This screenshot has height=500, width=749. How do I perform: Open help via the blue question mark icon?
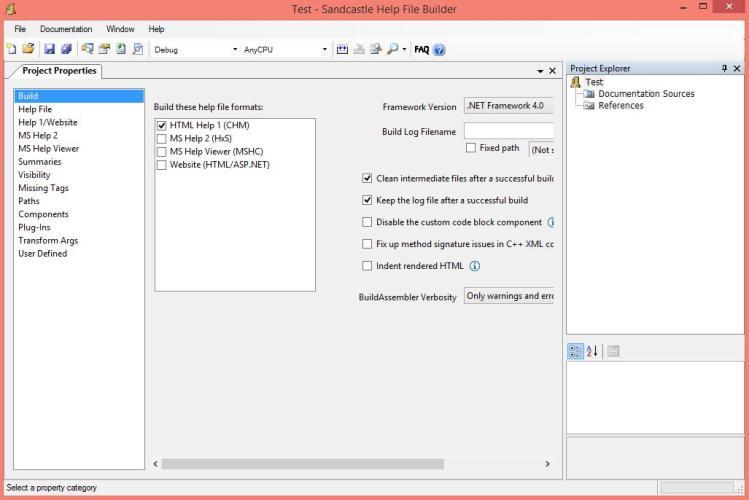(x=439, y=49)
